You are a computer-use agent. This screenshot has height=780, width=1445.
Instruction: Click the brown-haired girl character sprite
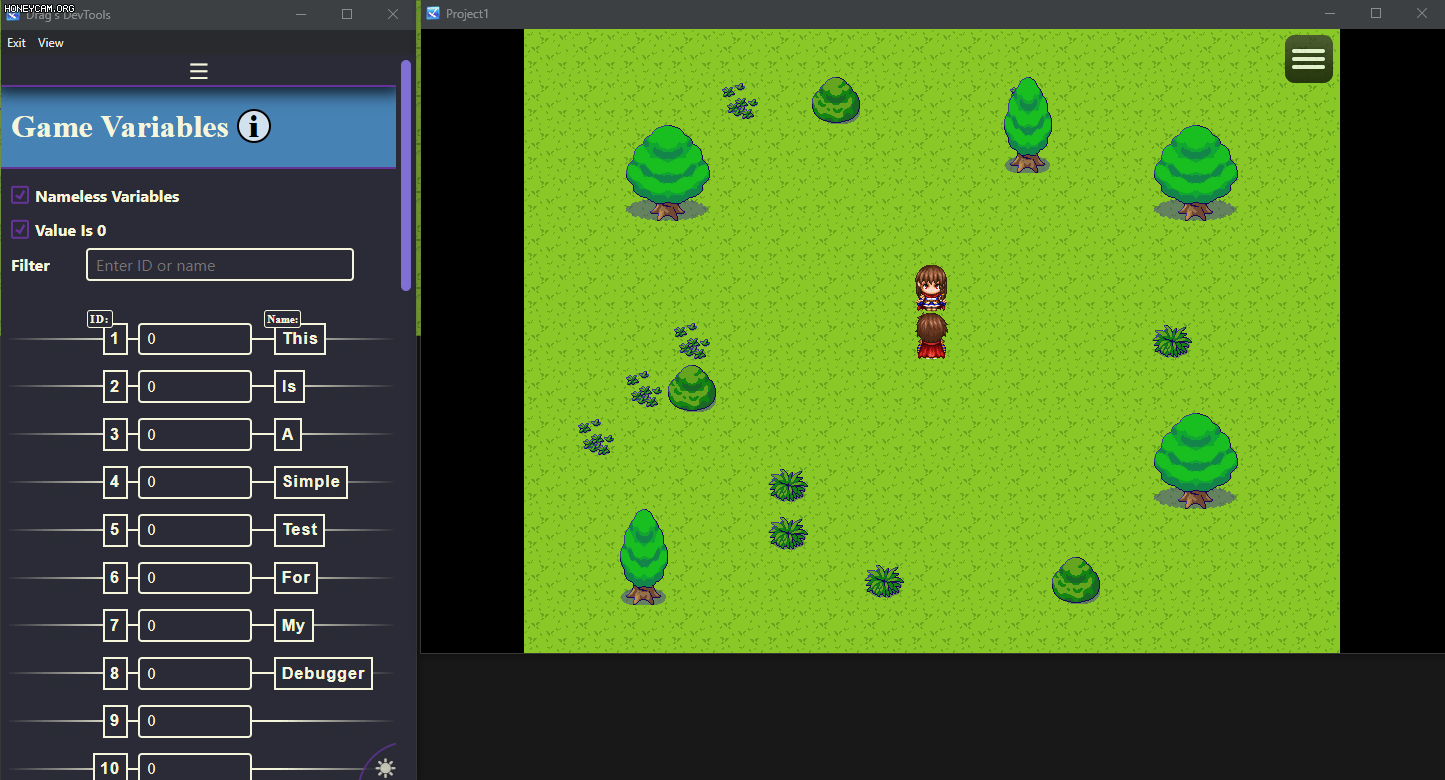(x=931, y=288)
